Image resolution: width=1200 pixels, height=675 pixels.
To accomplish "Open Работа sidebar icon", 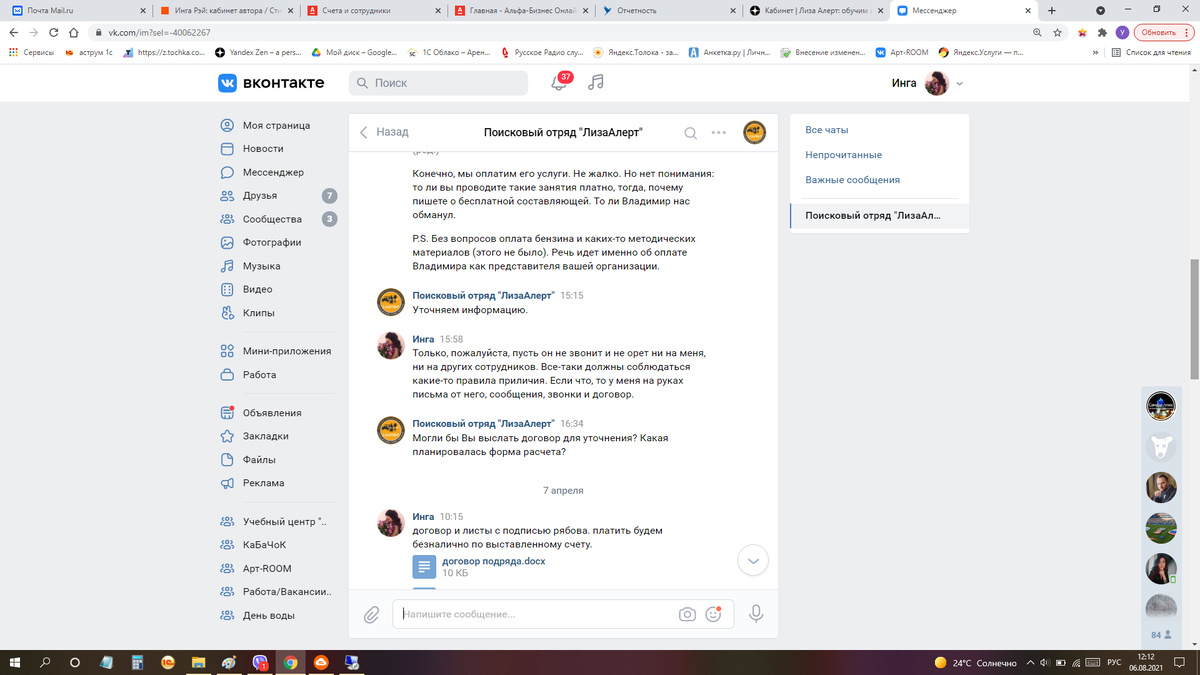I will pyautogui.click(x=227, y=375).
